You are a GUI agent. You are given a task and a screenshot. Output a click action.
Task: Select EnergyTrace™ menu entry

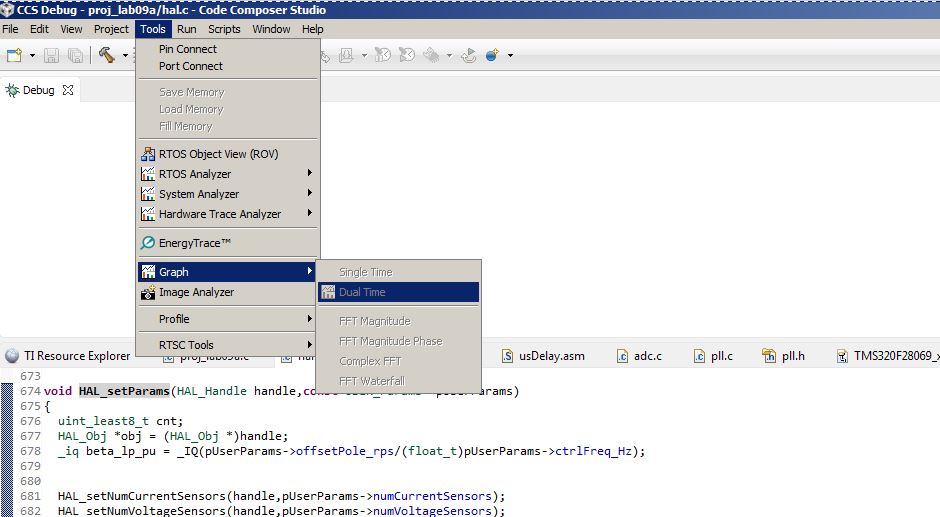pyautogui.click(x=228, y=243)
